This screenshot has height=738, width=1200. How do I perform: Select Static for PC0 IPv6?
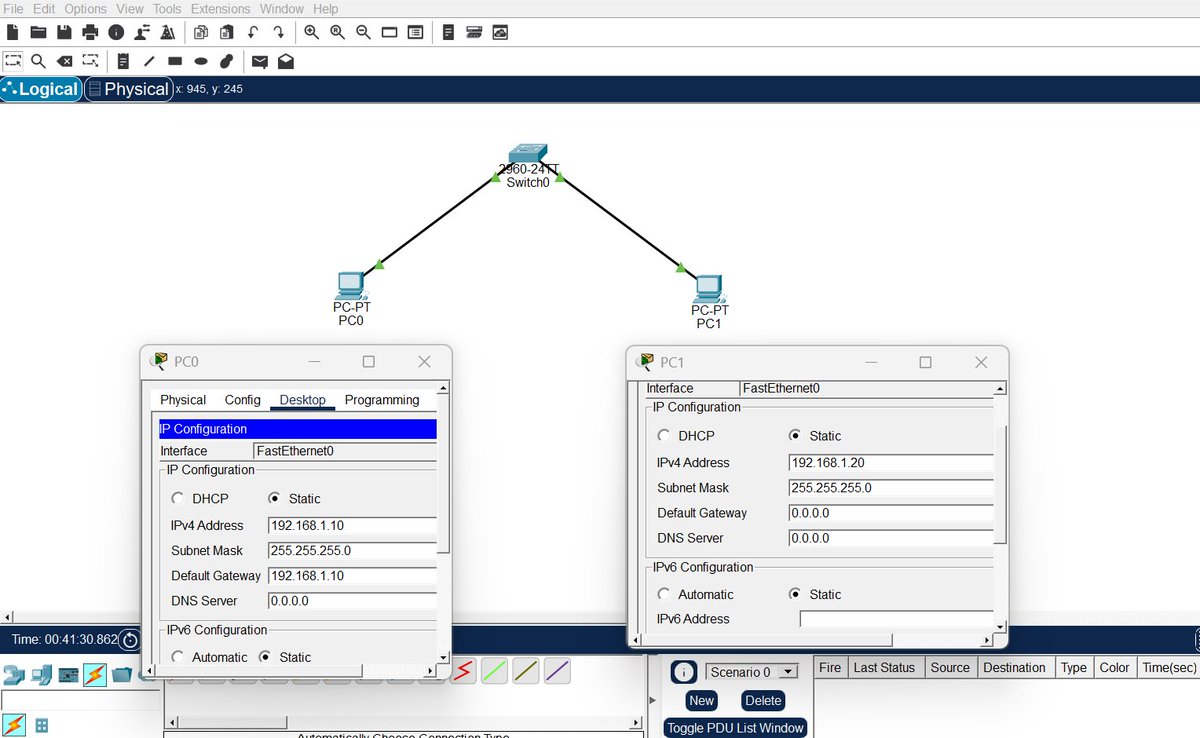[x=265, y=657]
